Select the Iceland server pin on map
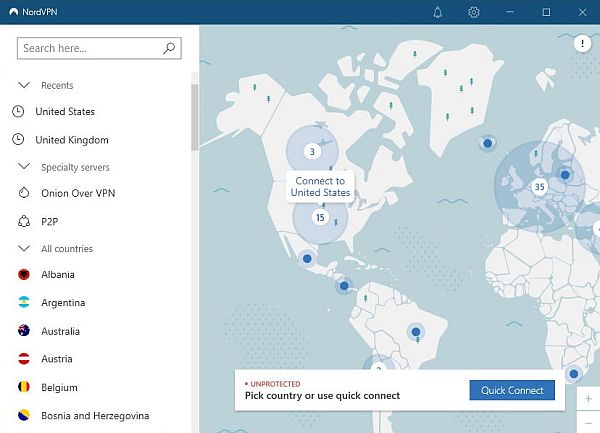Image resolution: width=600 pixels, height=433 pixels. [488, 143]
